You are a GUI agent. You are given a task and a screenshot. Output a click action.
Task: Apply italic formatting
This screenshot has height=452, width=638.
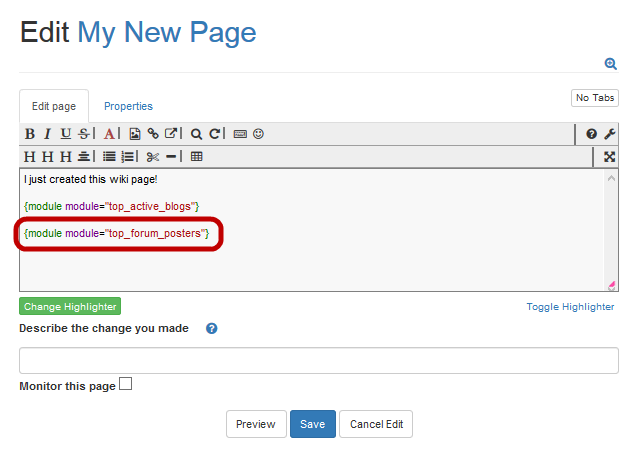(x=47, y=134)
